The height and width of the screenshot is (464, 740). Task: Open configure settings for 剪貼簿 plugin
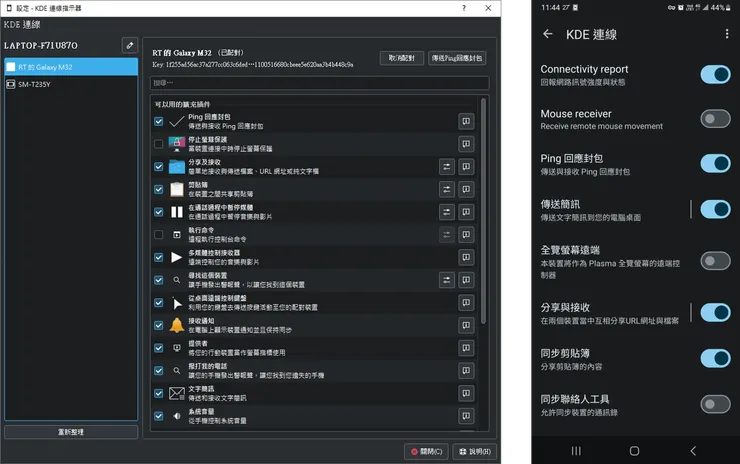click(446, 189)
